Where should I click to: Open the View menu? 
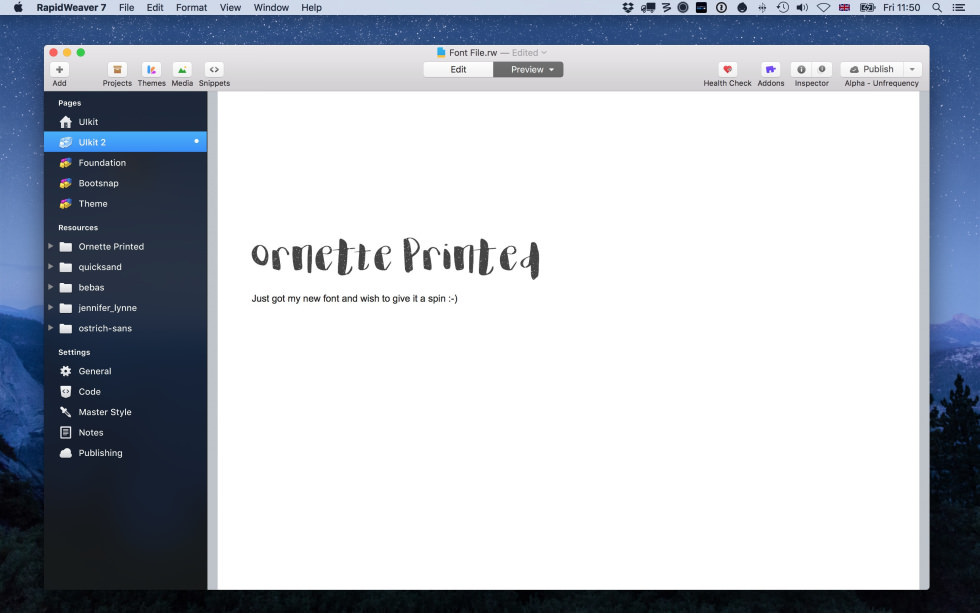230,7
